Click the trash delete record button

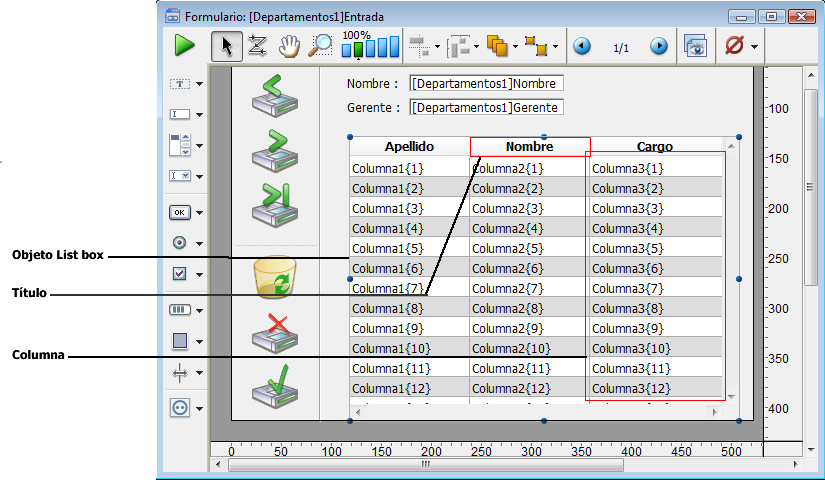click(x=273, y=278)
